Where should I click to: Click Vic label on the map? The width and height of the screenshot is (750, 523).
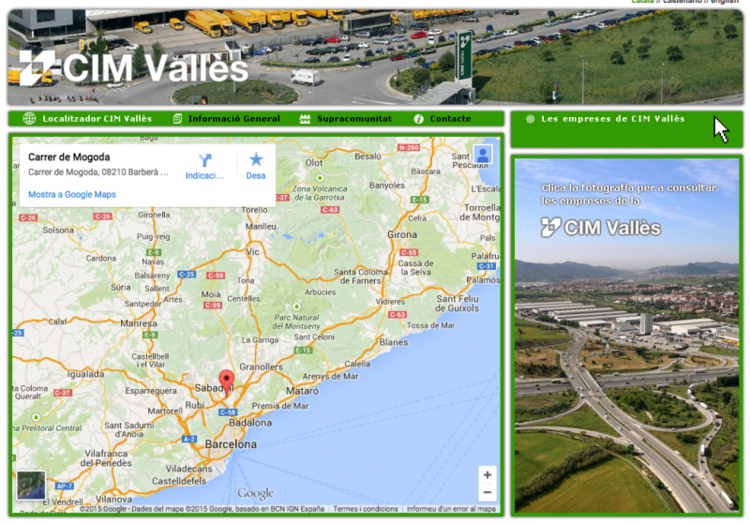[x=253, y=252]
